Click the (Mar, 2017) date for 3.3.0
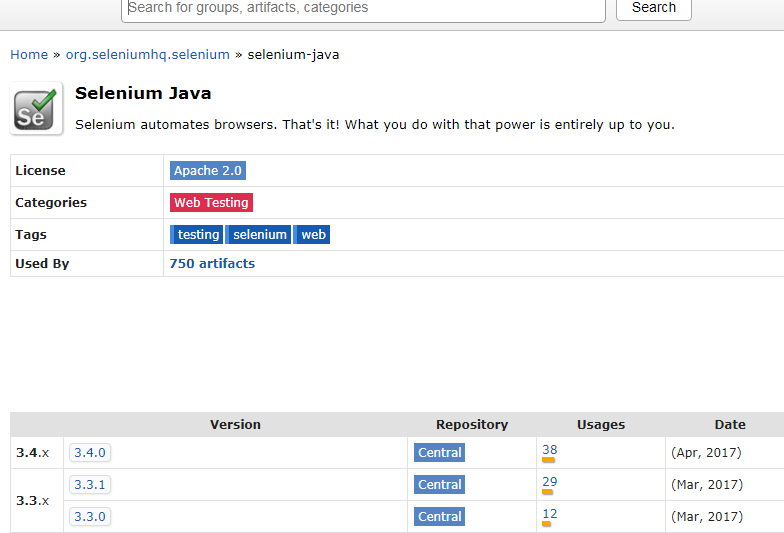This screenshot has height=533, width=784. tap(706, 516)
